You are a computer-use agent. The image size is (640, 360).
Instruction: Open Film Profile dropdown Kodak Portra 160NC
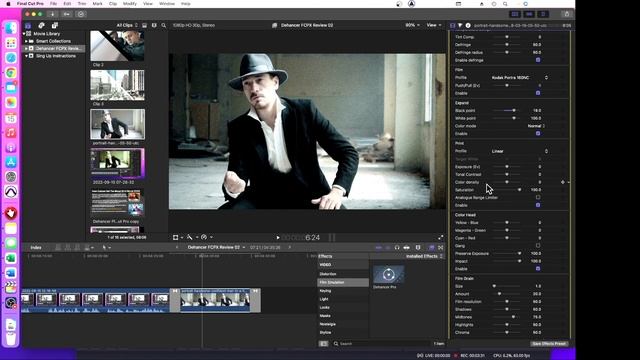tap(519, 78)
